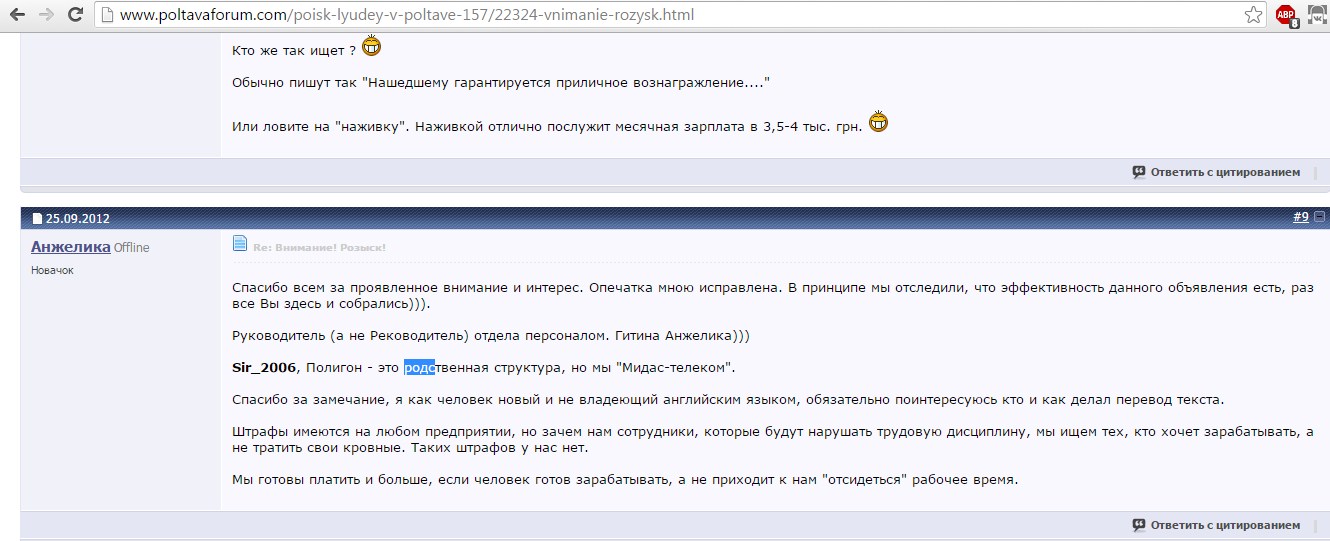
Task: Click the "Новачок" user rank label
Action: point(52,271)
